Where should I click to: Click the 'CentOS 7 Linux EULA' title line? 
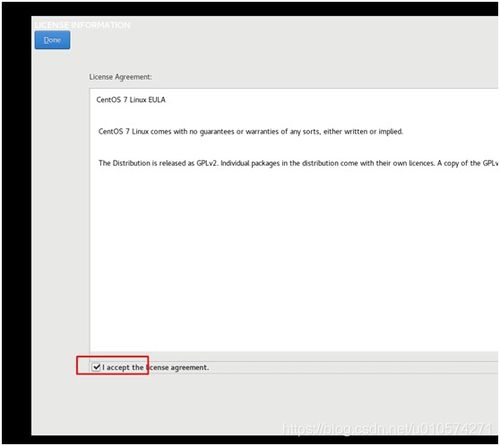point(131,100)
